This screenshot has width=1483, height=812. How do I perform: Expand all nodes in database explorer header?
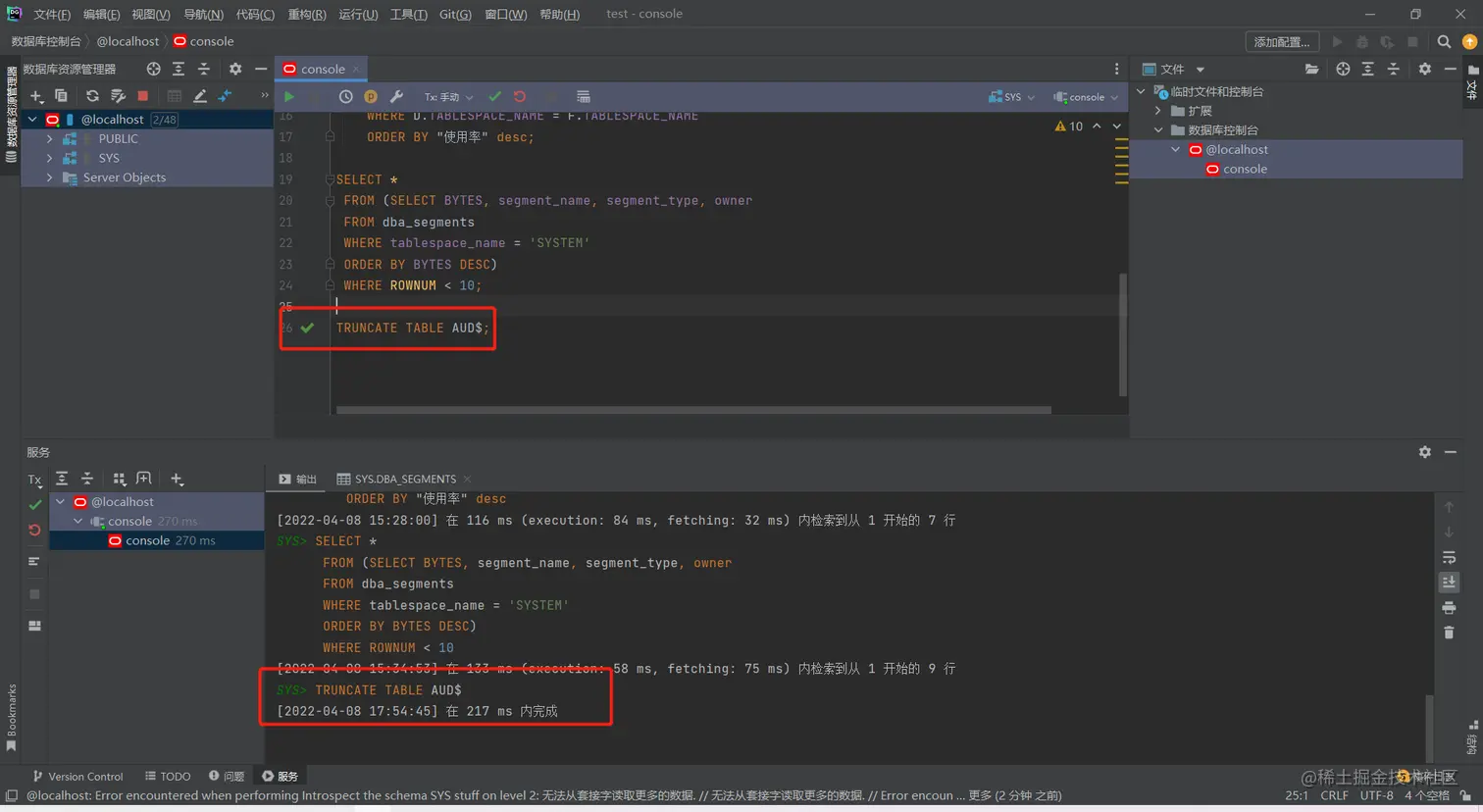179,69
